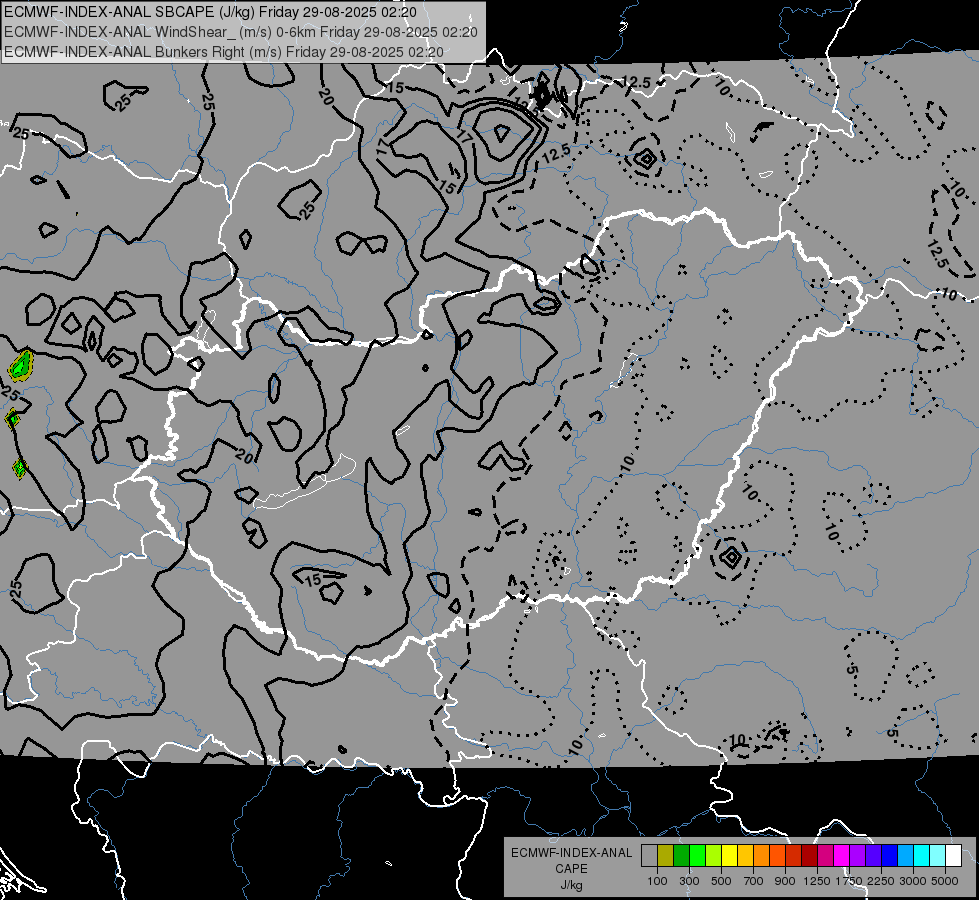Pick the pure blue legend swatch
Image resolution: width=979 pixels, height=900 pixels.
(889, 856)
